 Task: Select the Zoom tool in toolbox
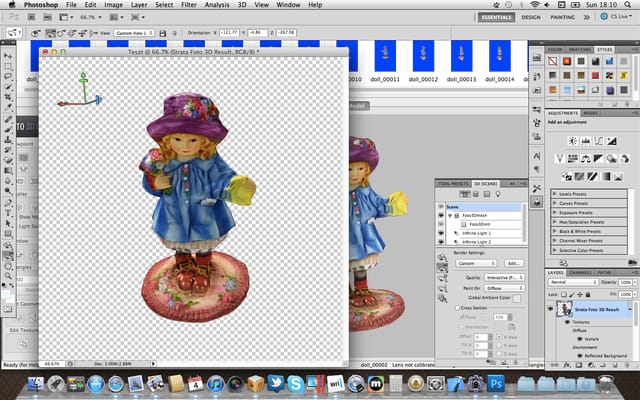click(x=8, y=276)
